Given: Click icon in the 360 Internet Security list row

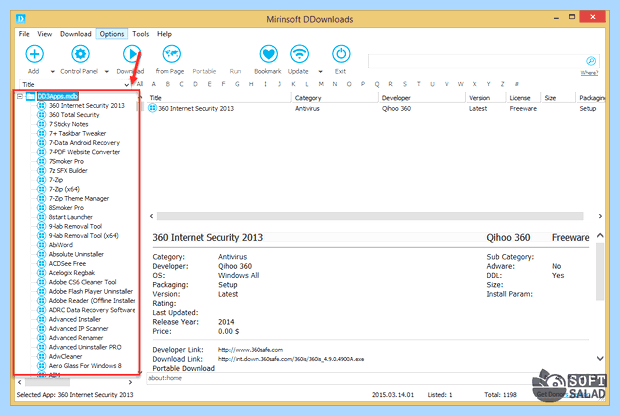Looking at the screenshot, I should pos(152,108).
